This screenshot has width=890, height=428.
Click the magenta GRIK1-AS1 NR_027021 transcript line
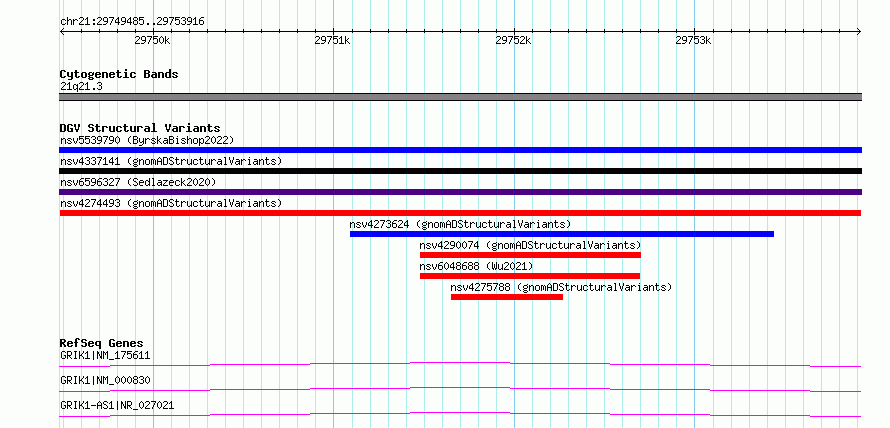[x=460, y=414]
